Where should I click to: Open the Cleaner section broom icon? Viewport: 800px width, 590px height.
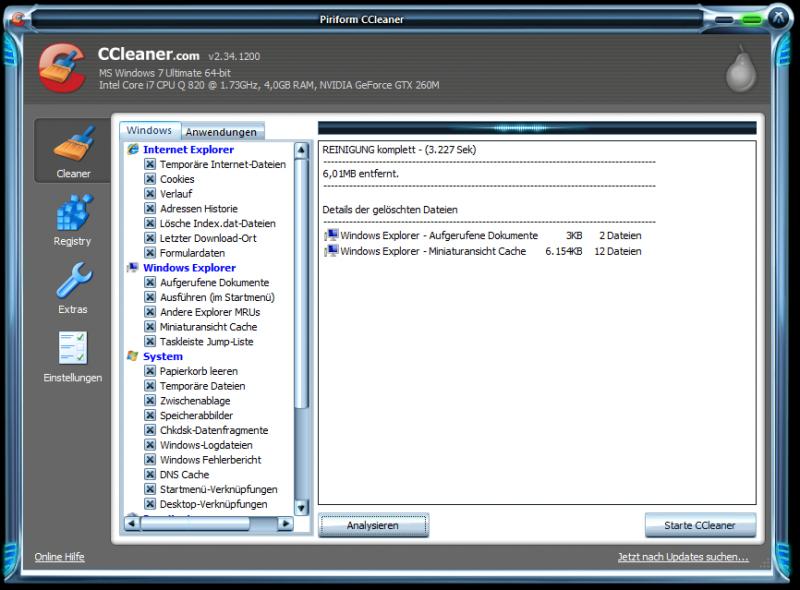(x=73, y=144)
